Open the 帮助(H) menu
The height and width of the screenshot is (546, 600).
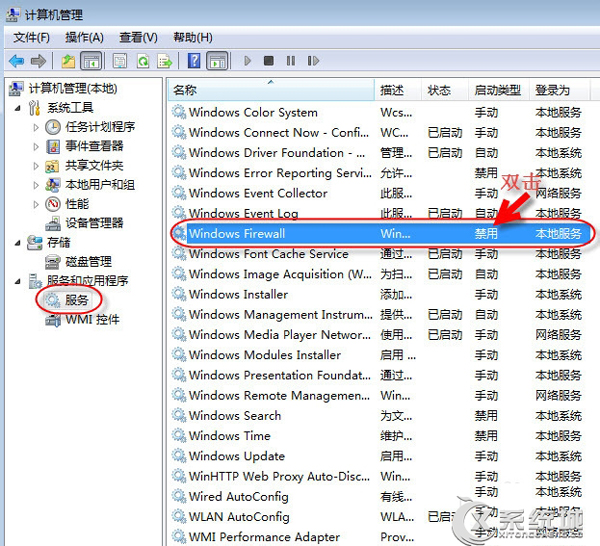click(193, 37)
